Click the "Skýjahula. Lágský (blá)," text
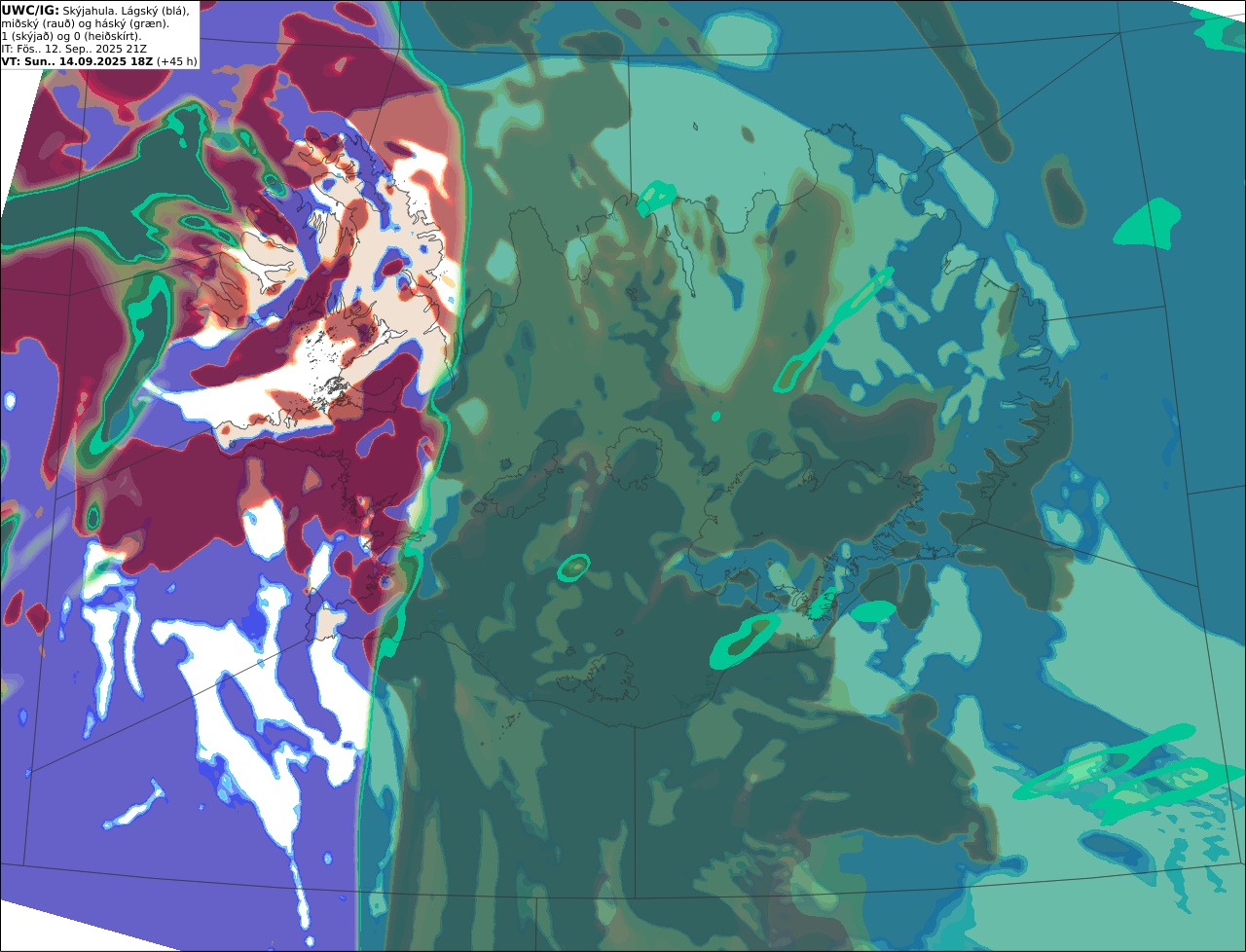 127,11
